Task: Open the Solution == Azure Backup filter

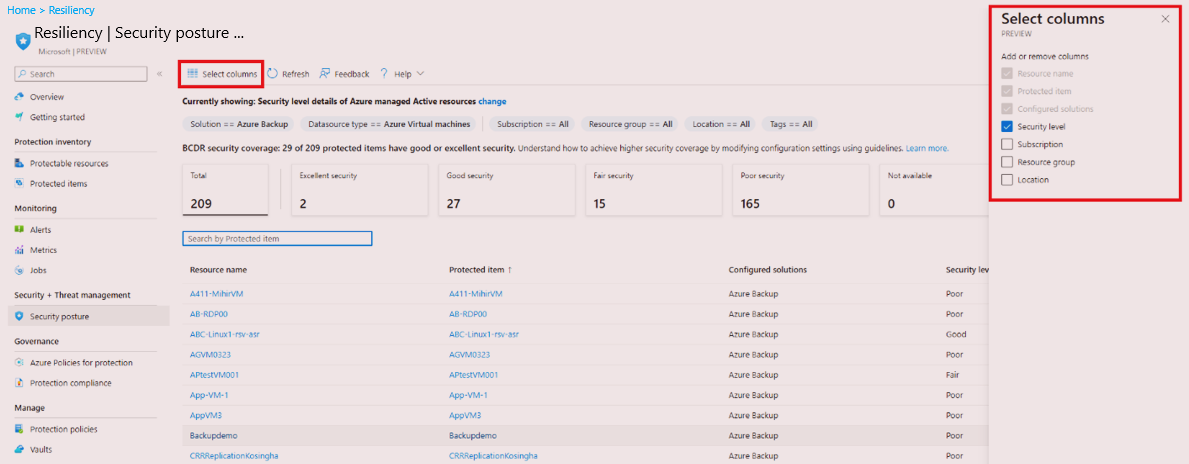Action: tap(239, 124)
